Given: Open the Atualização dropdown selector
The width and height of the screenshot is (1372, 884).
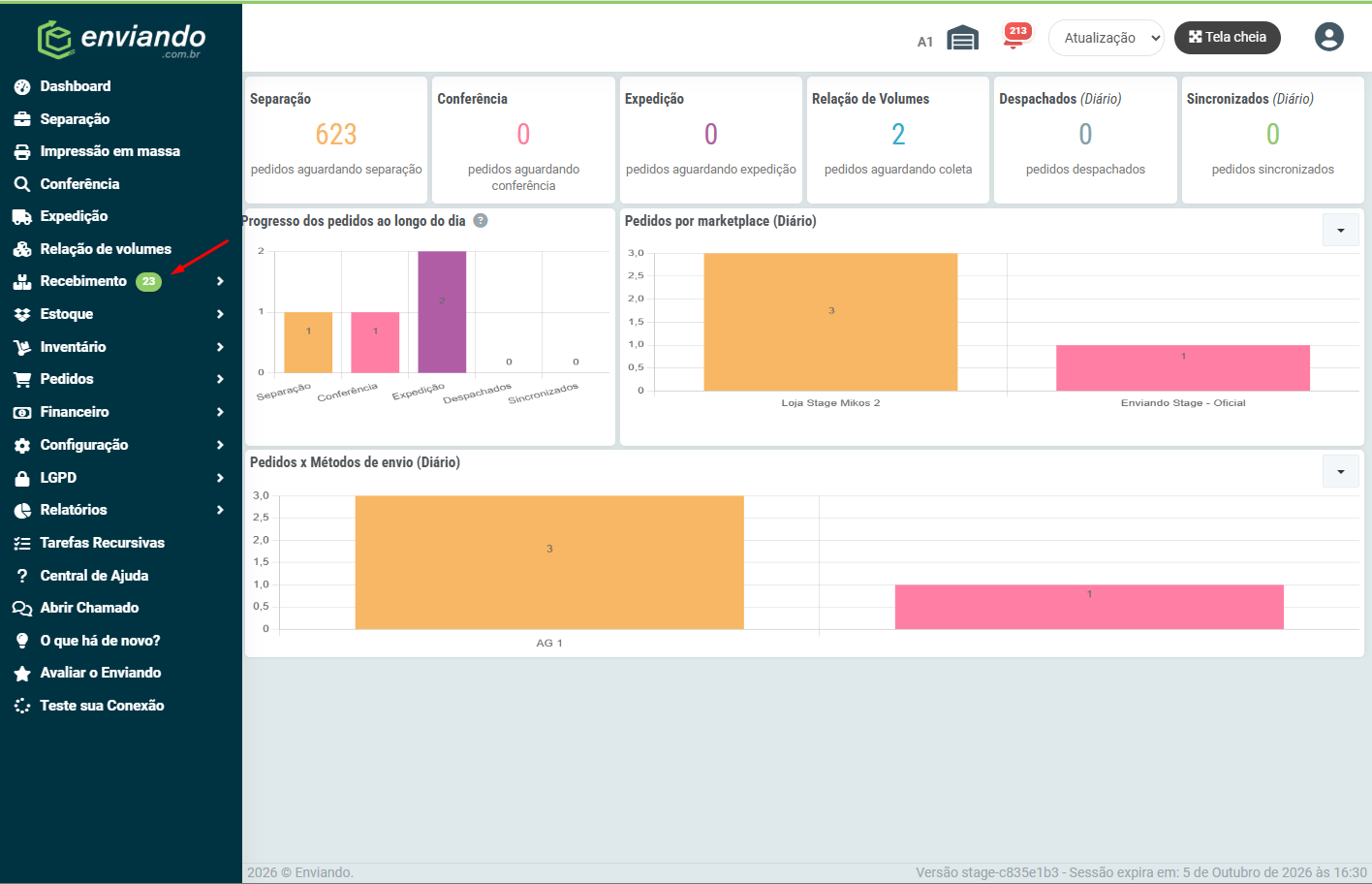Looking at the screenshot, I should coord(1107,38).
